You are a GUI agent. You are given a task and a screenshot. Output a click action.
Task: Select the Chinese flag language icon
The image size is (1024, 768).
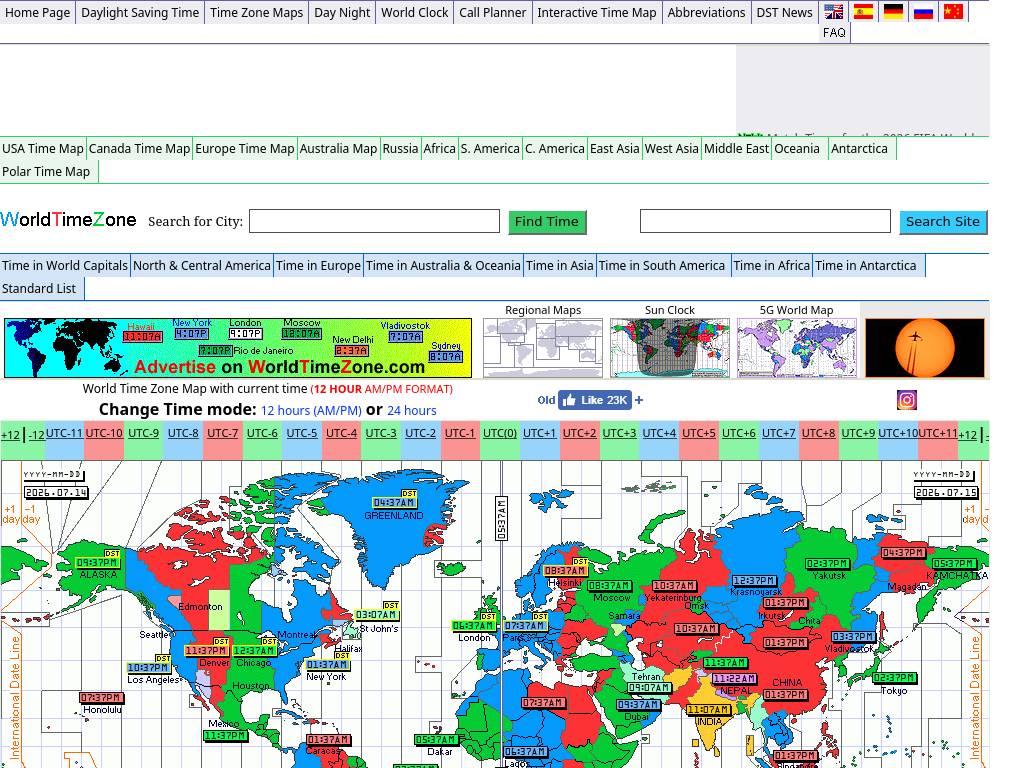[953, 12]
